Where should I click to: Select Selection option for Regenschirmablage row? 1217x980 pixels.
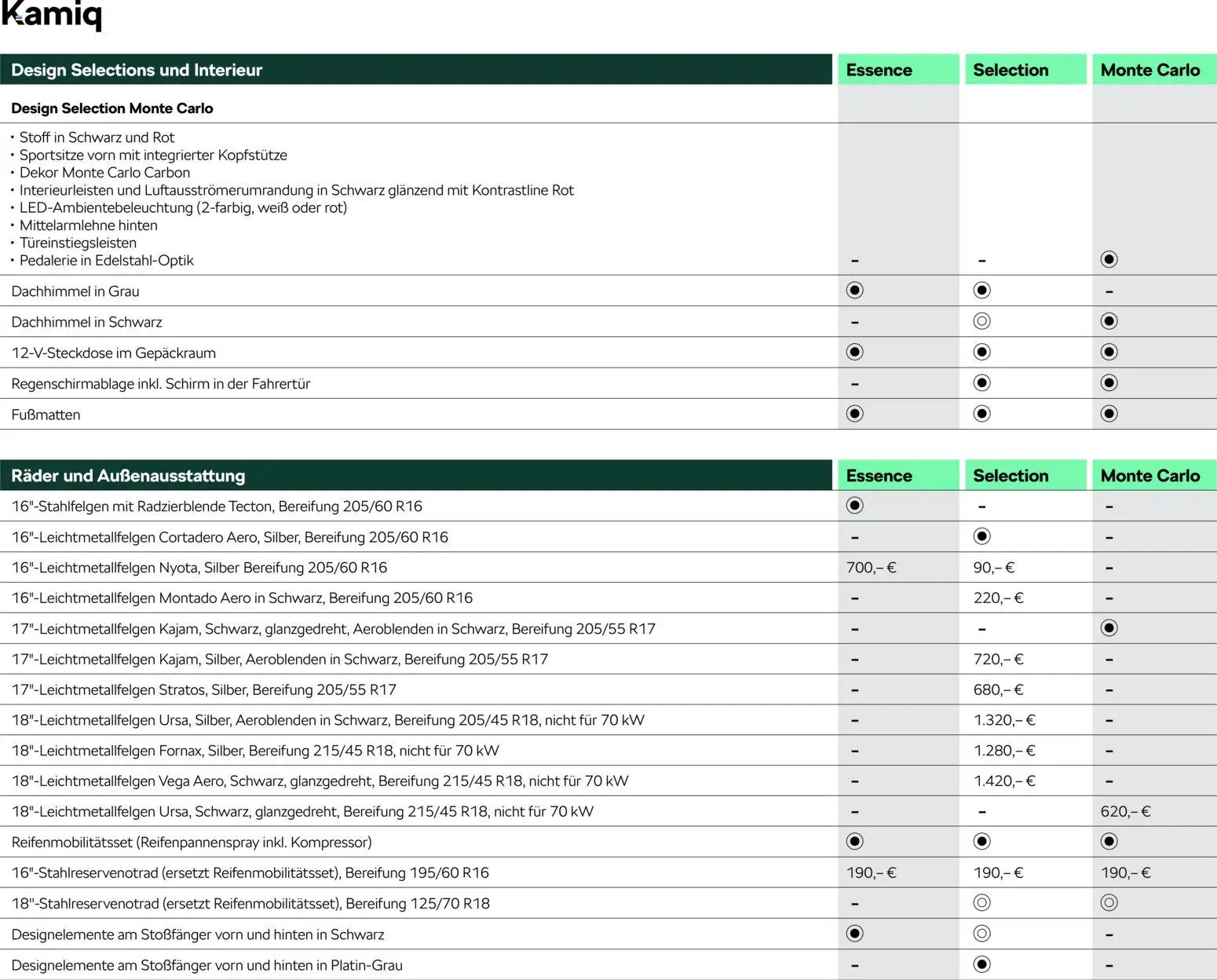click(981, 383)
